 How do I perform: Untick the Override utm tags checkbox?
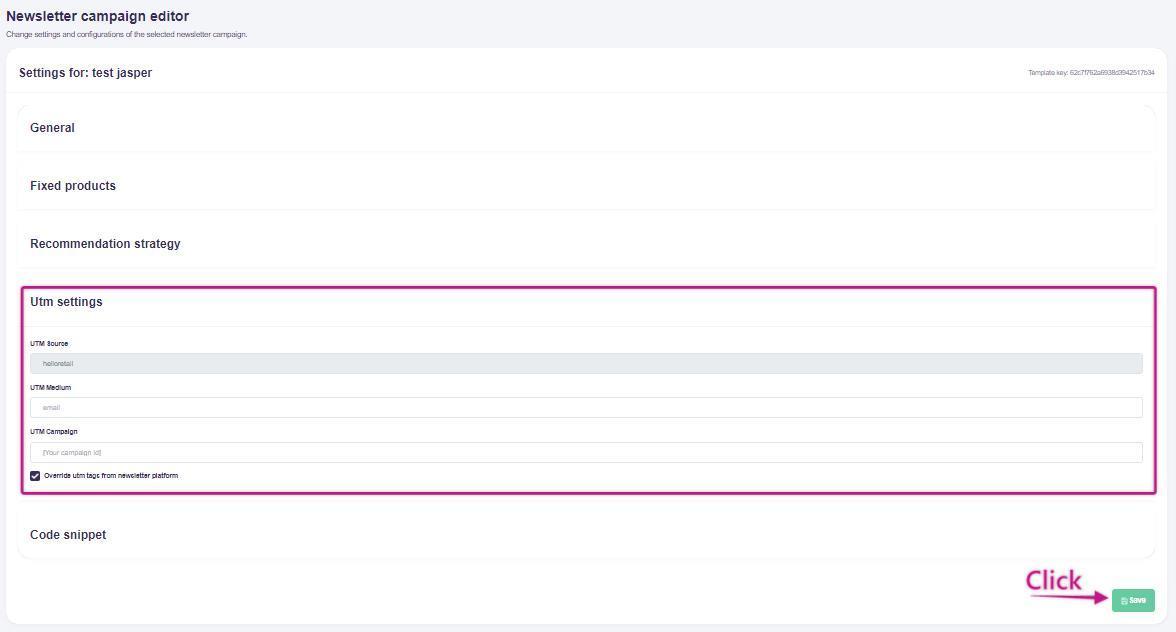[x=35, y=476]
